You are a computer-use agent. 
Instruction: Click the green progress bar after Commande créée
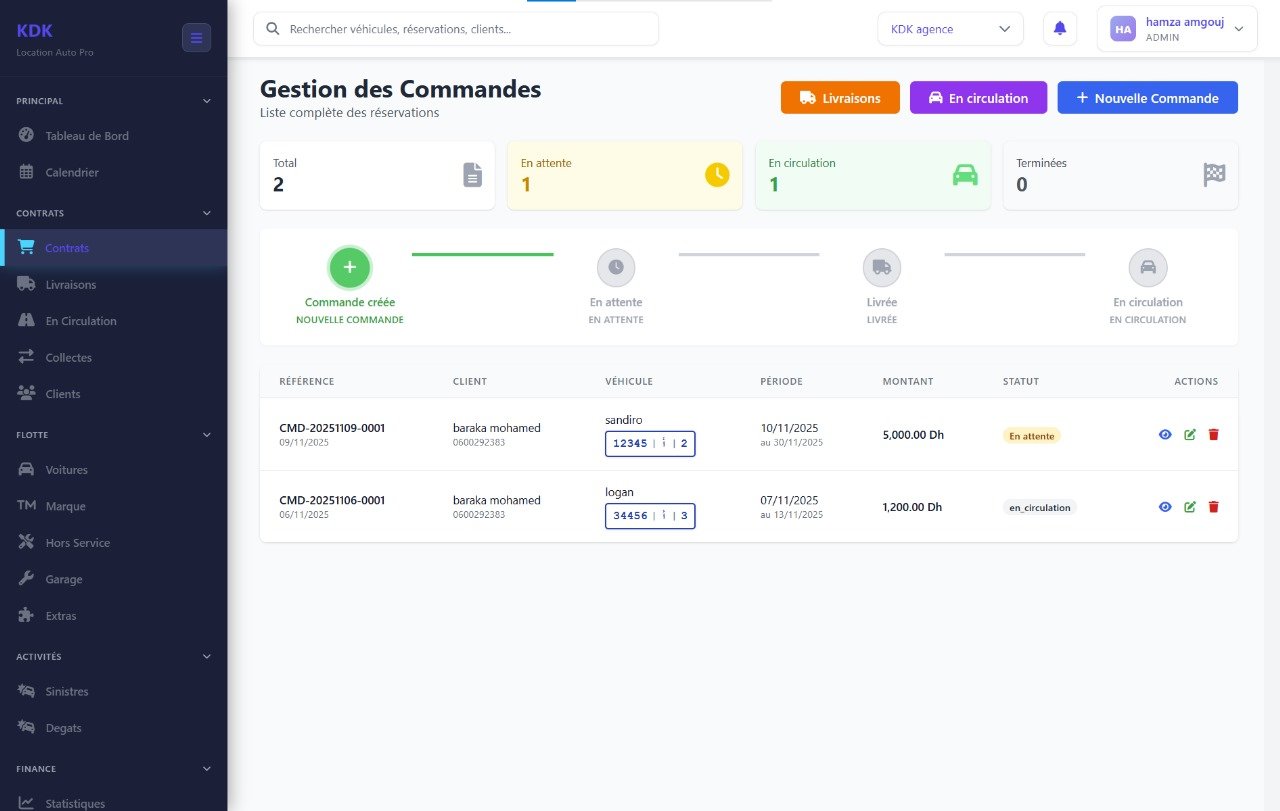pos(483,253)
